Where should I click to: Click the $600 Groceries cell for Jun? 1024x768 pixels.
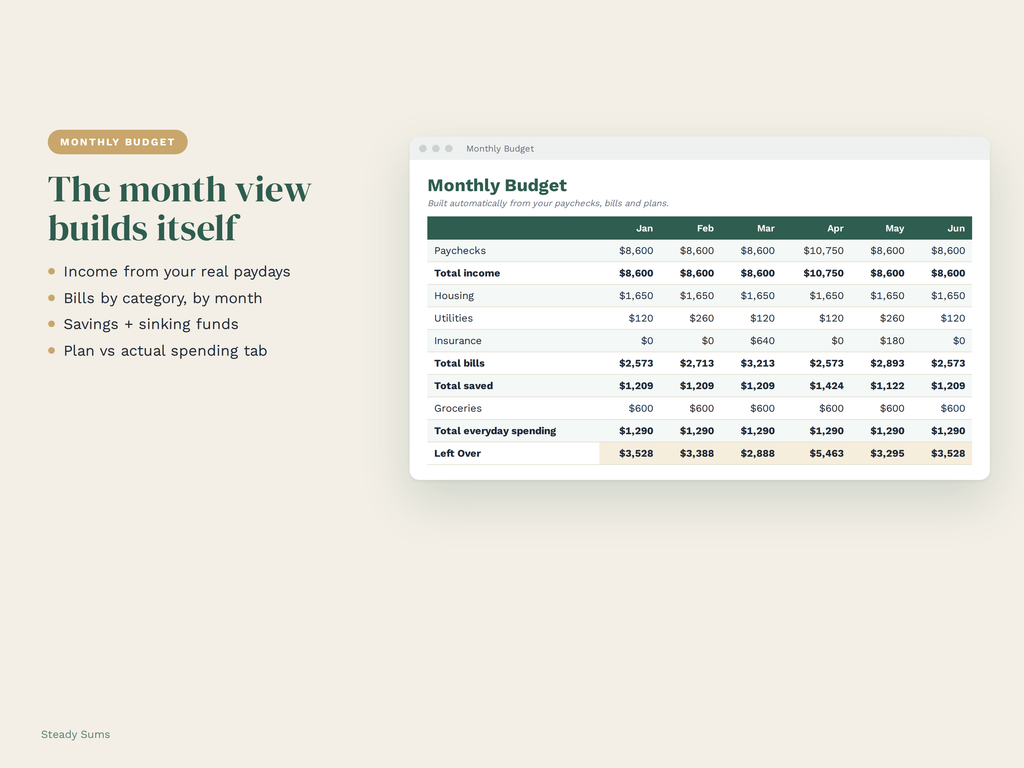953,408
